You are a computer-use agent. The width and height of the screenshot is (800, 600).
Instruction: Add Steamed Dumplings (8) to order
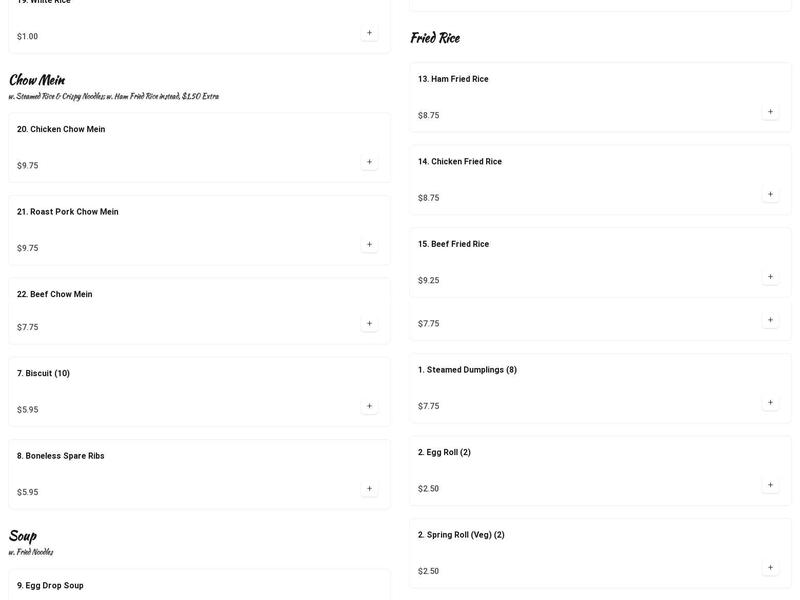770,403
